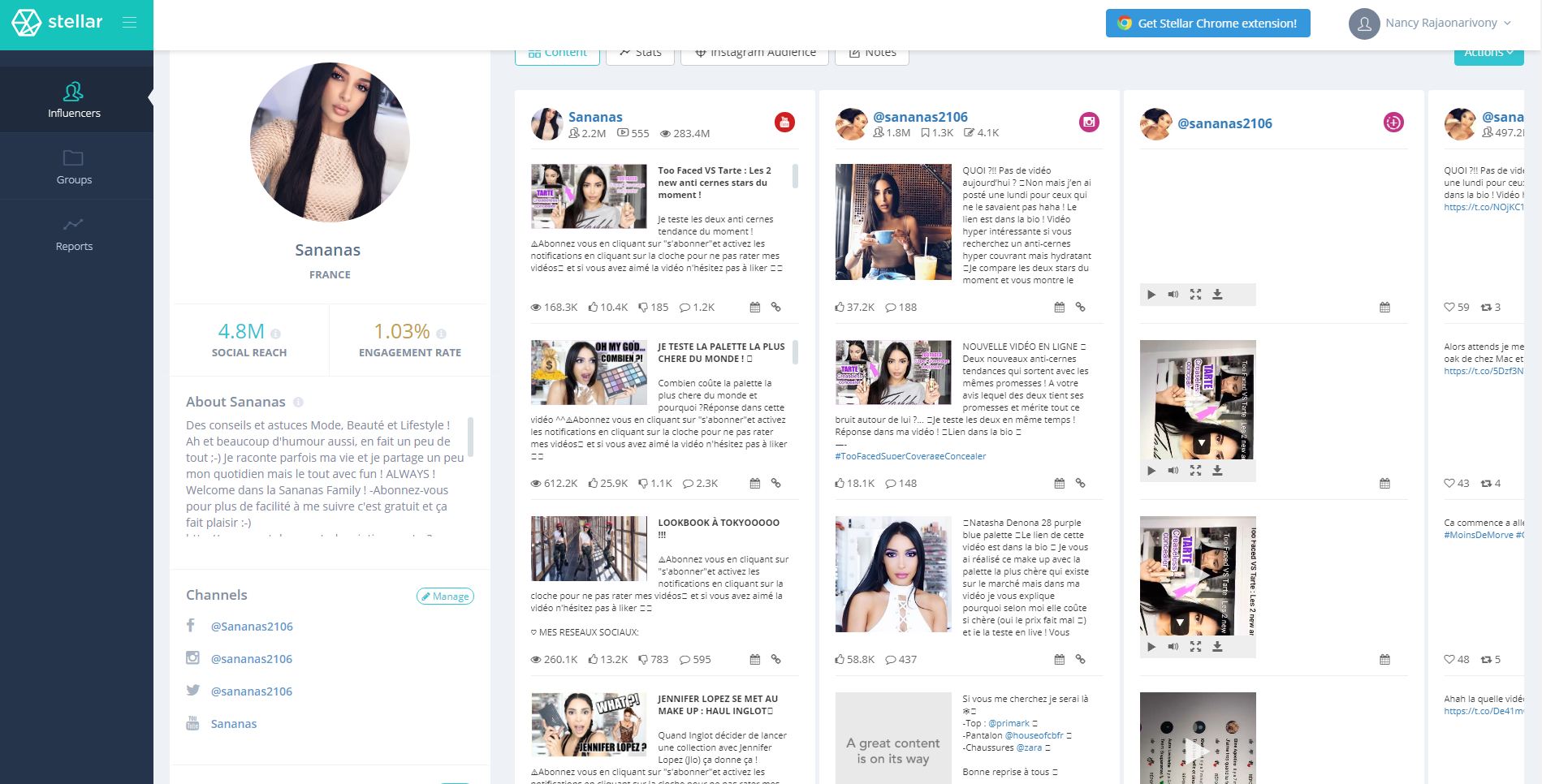The width and height of the screenshot is (1542, 784).
Task: Click the info icon next to Social Reach
Action: pos(275,334)
